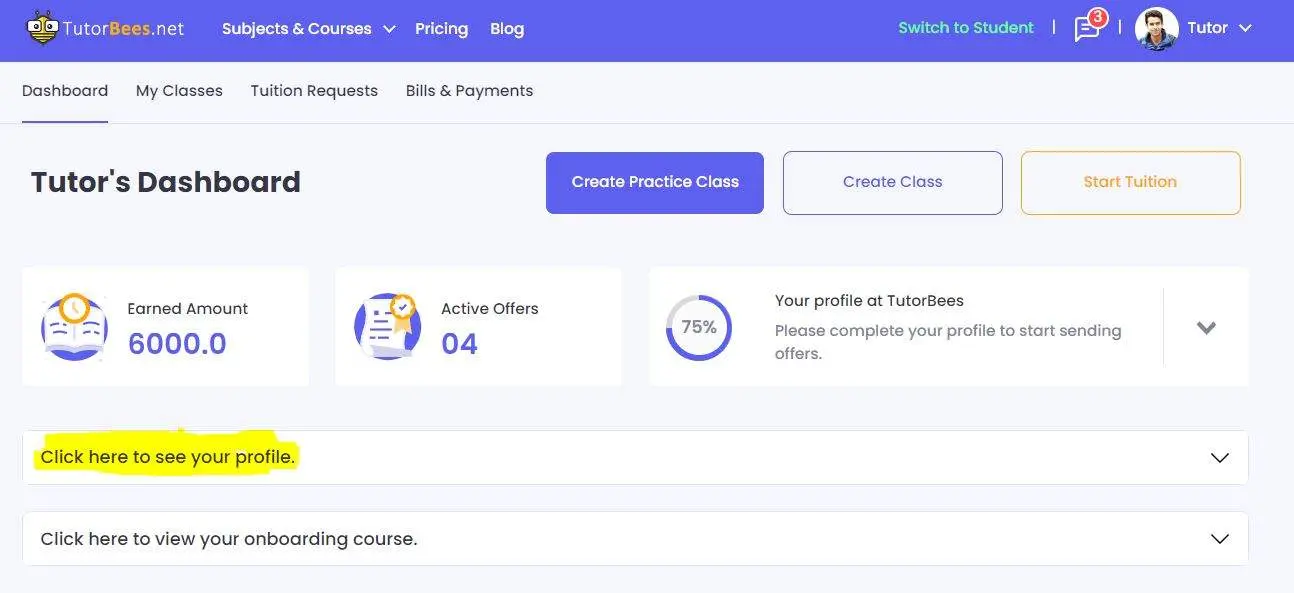Go to the Bills & Payments tab
Screen dimensions: 1294x593
[469, 91]
